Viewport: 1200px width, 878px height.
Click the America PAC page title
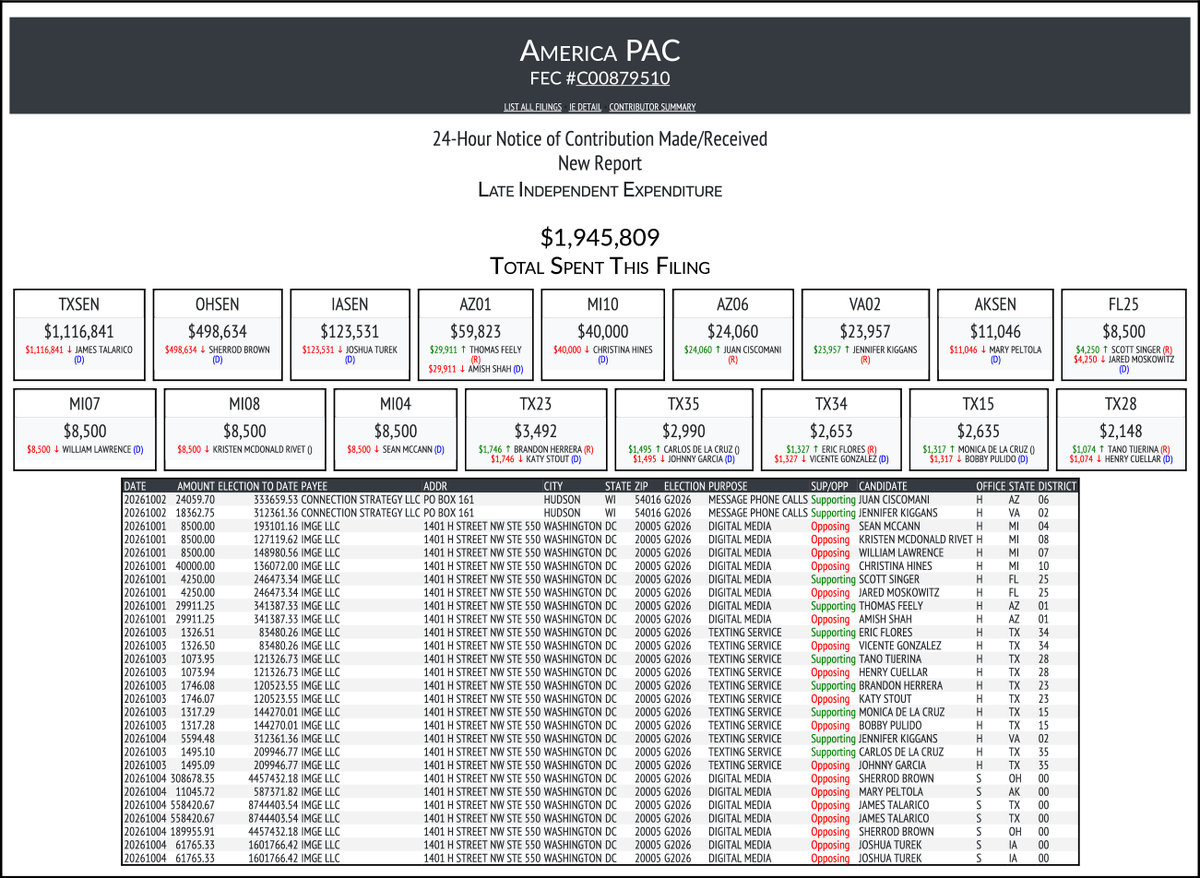[600, 51]
